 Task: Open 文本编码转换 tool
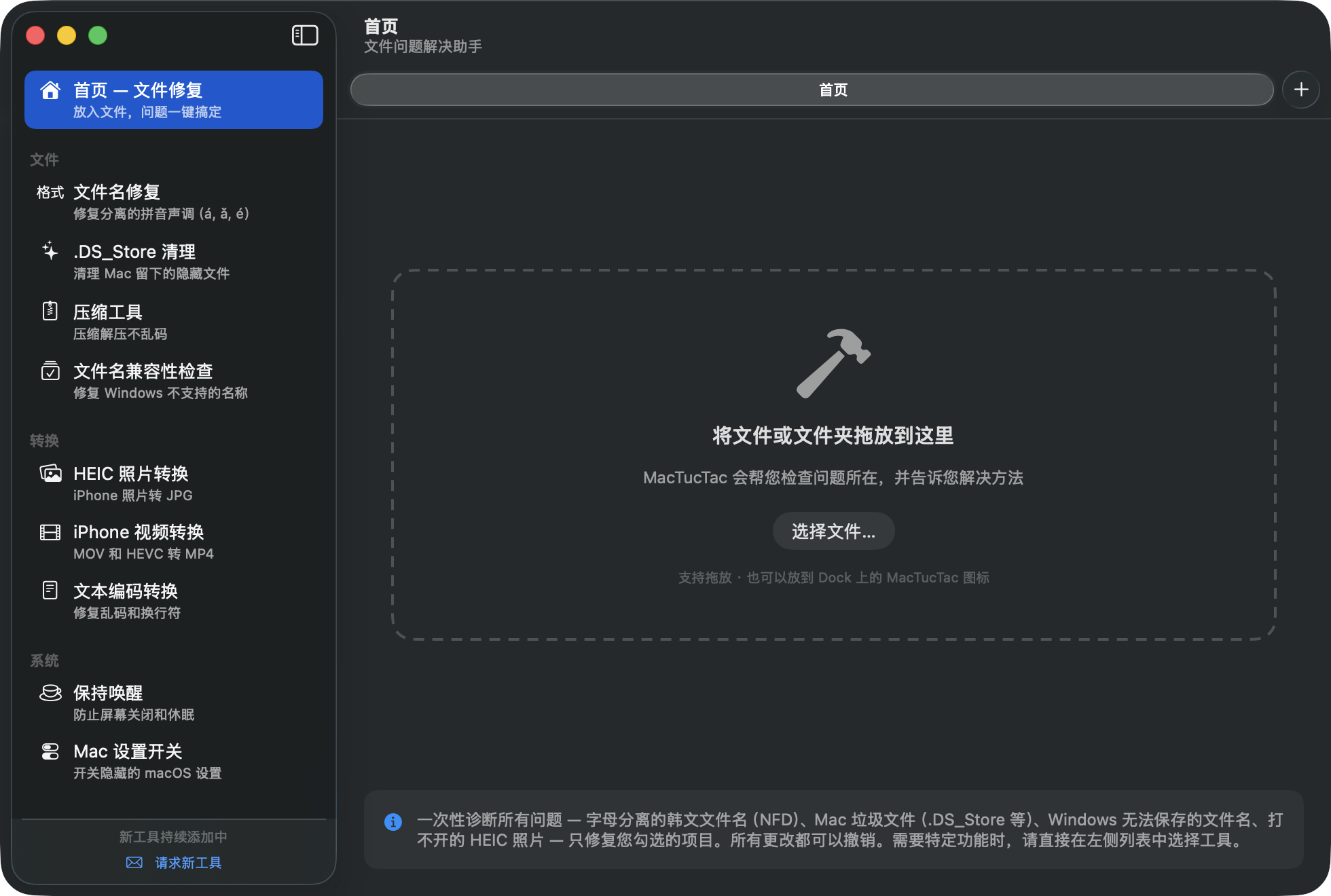click(x=174, y=601)
